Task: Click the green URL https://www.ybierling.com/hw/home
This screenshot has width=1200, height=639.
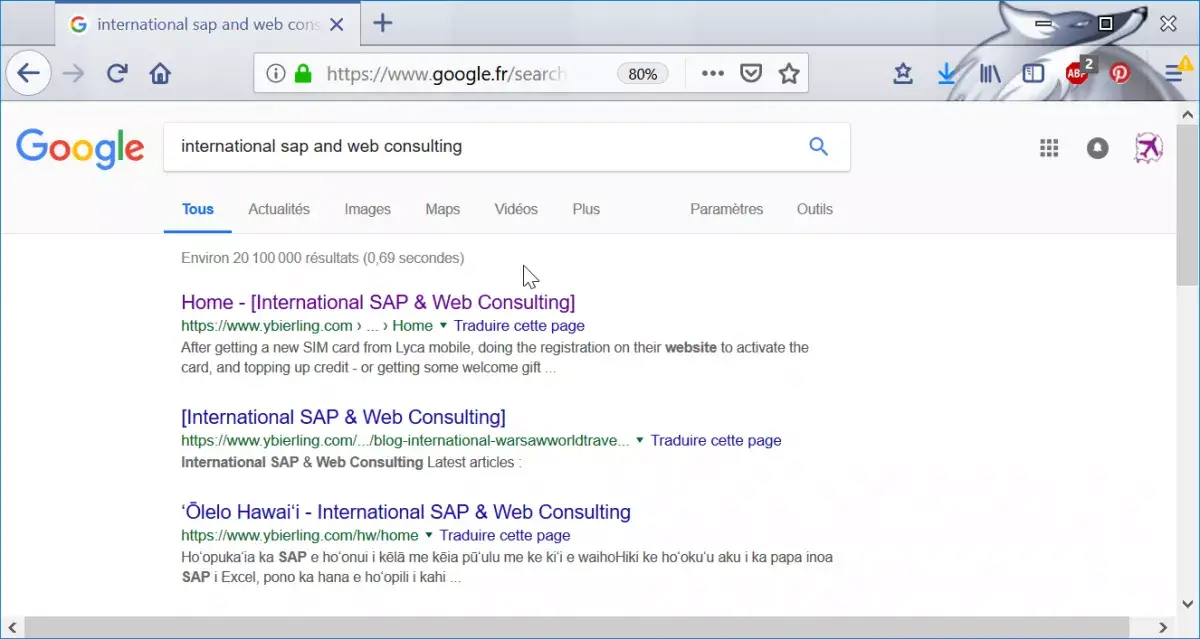Action: tap(300, 536)
